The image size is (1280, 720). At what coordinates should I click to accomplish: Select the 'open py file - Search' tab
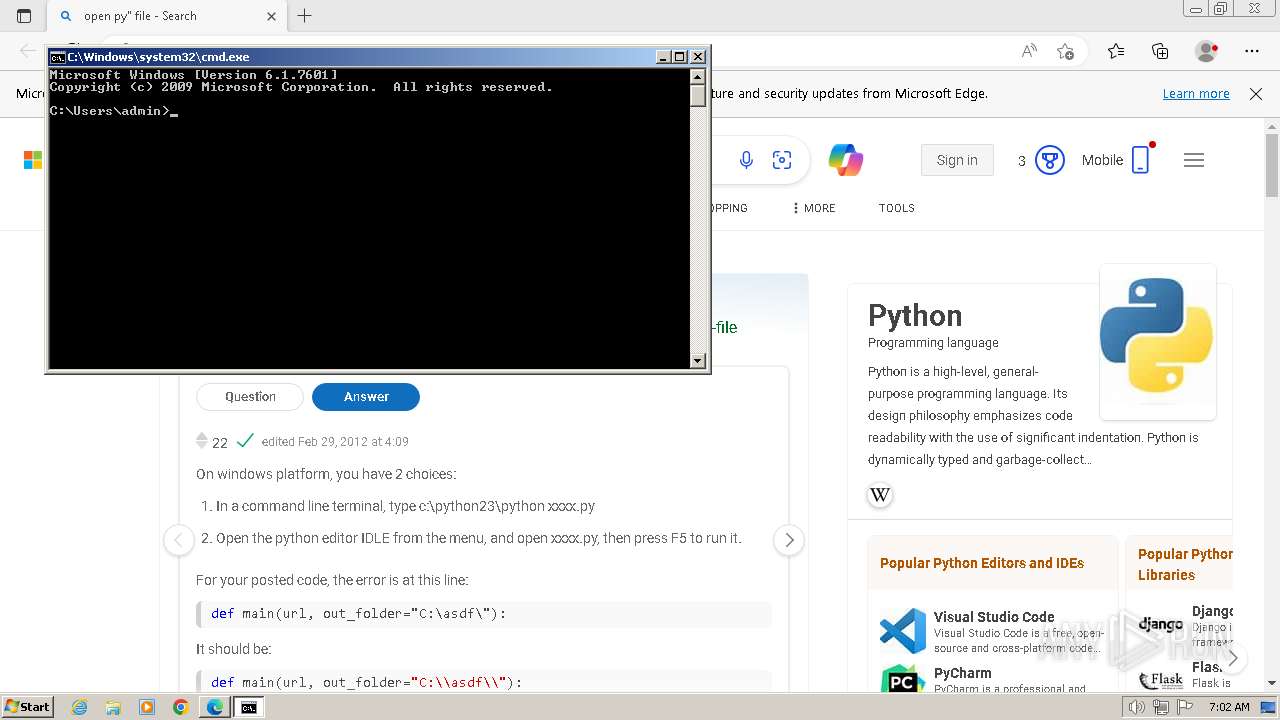[x=167, y=16]
